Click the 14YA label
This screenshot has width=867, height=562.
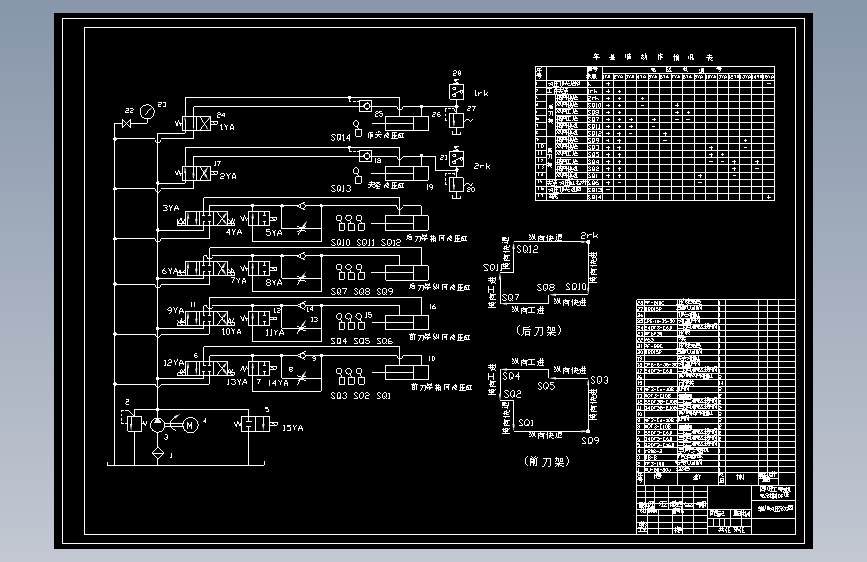click(x=278, y=383)
